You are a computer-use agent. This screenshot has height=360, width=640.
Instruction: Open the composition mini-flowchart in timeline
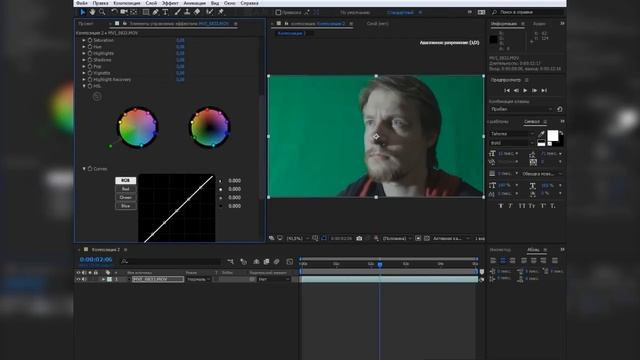[231, 261]
